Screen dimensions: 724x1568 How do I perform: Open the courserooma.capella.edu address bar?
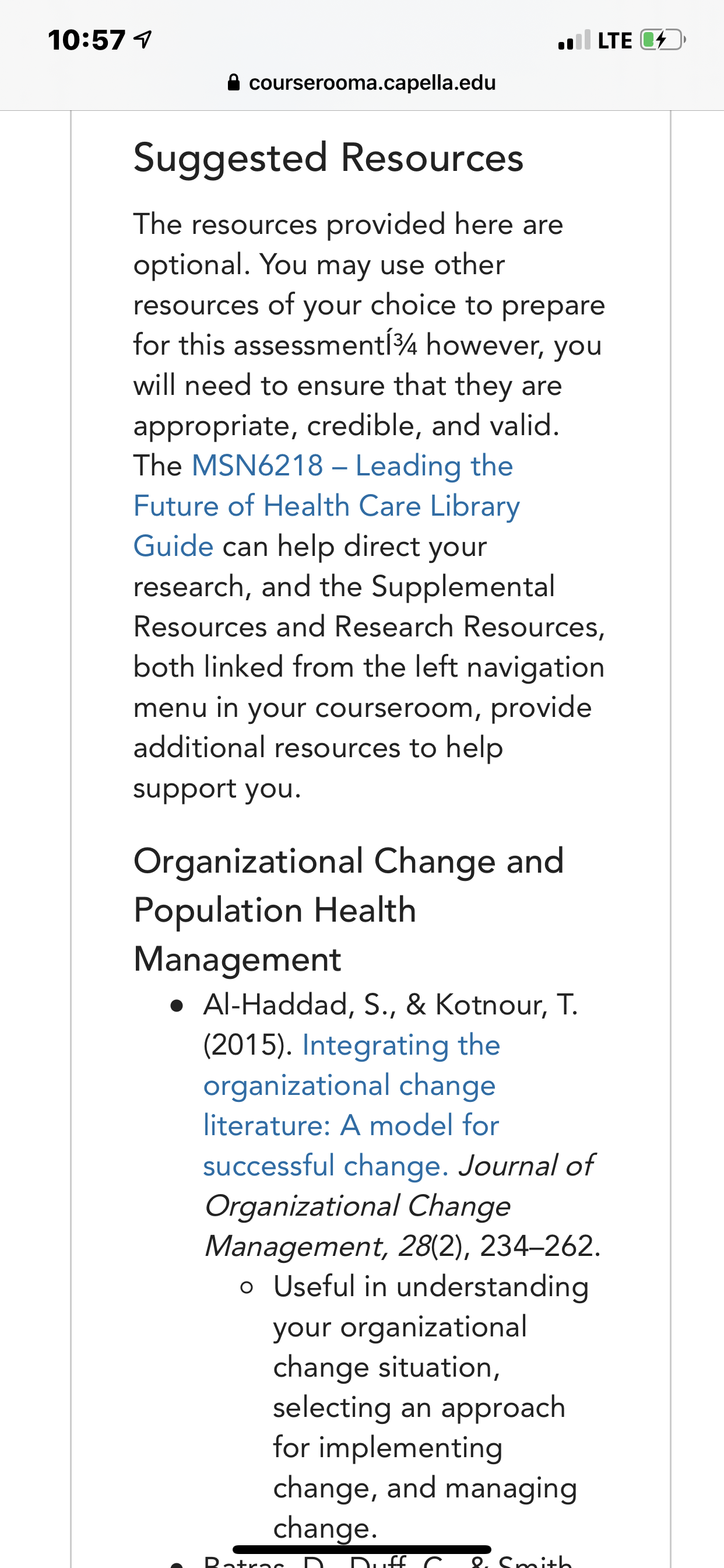pyautogui.click(x=361, y=82)
